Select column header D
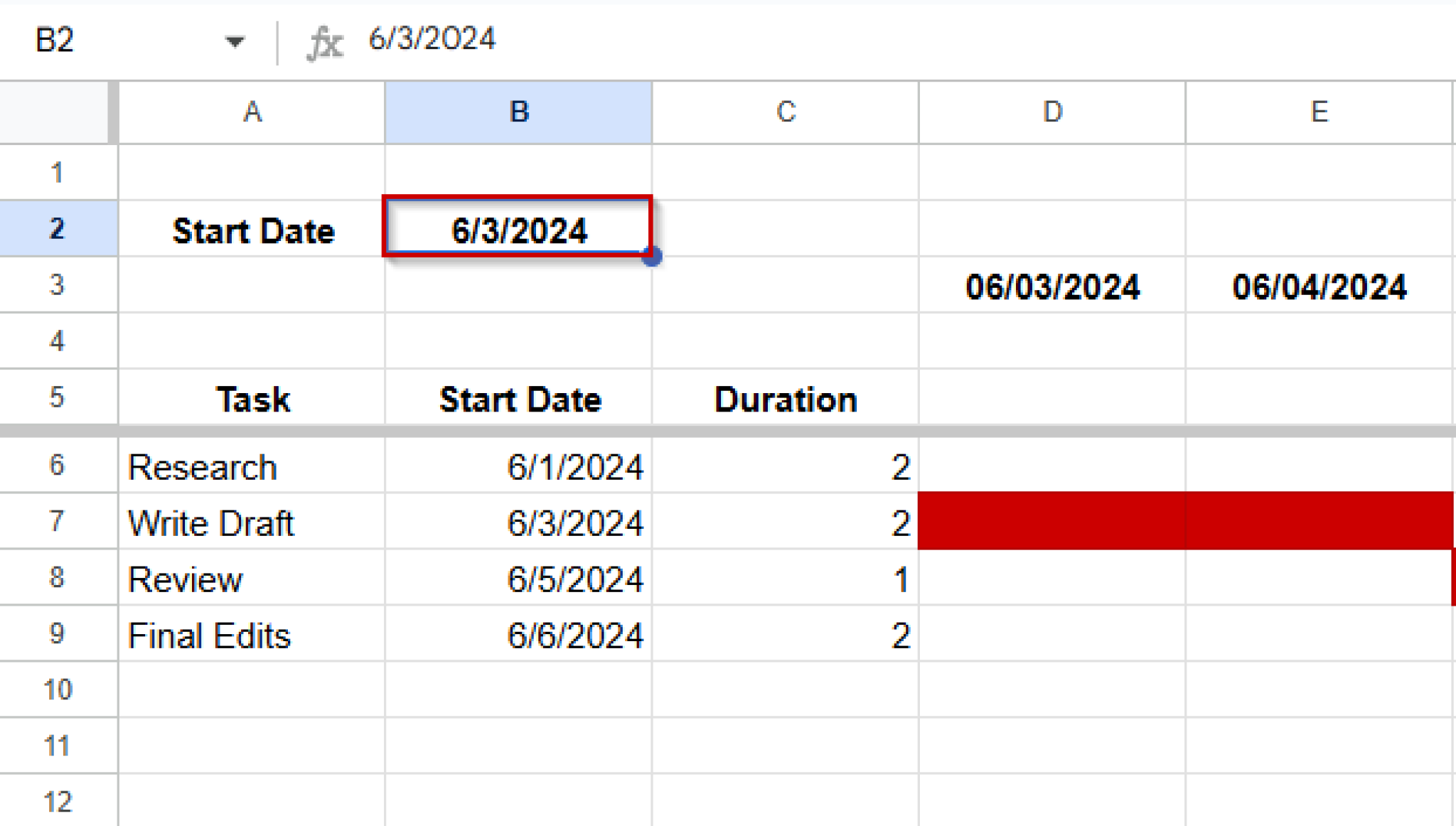This screenshot has height=826, width=1456. 1052,112
